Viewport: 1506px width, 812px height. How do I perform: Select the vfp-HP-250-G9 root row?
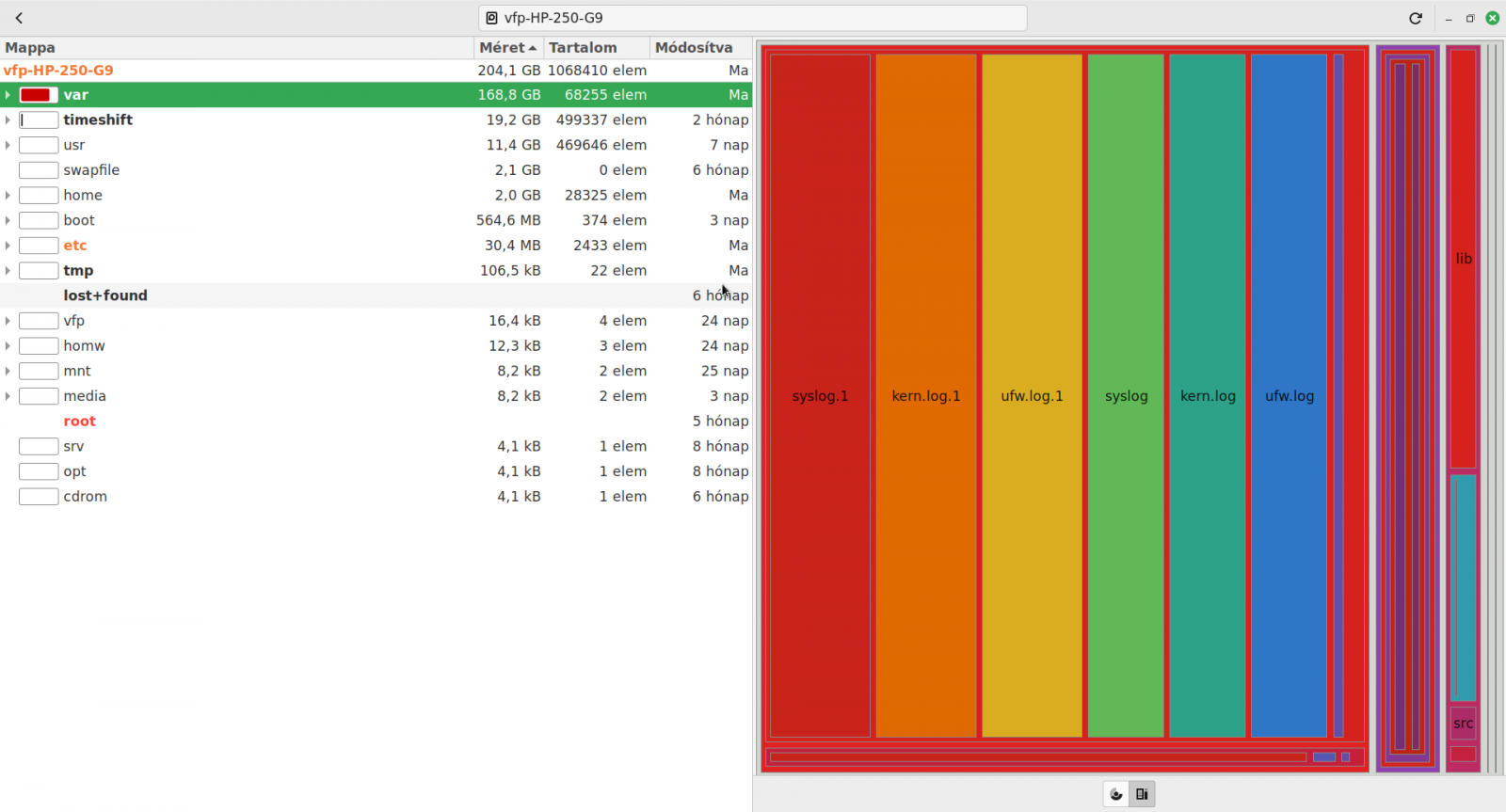pyautogui.click(x=376, y=71)
